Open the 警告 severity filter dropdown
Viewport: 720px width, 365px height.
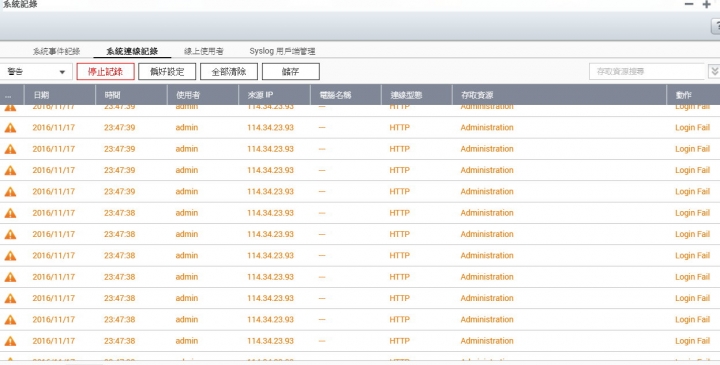coord(36,72)
